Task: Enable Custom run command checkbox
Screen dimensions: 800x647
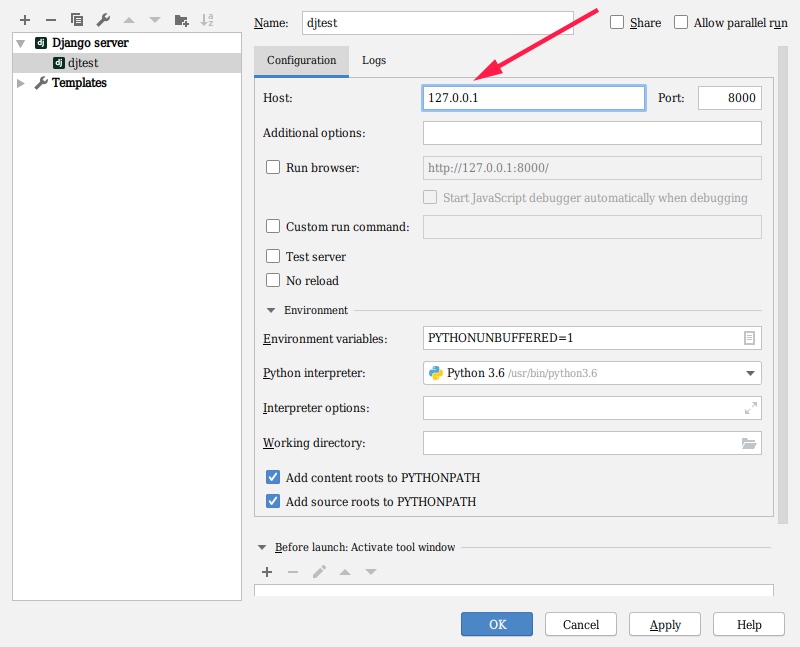Action: (273, 226)
